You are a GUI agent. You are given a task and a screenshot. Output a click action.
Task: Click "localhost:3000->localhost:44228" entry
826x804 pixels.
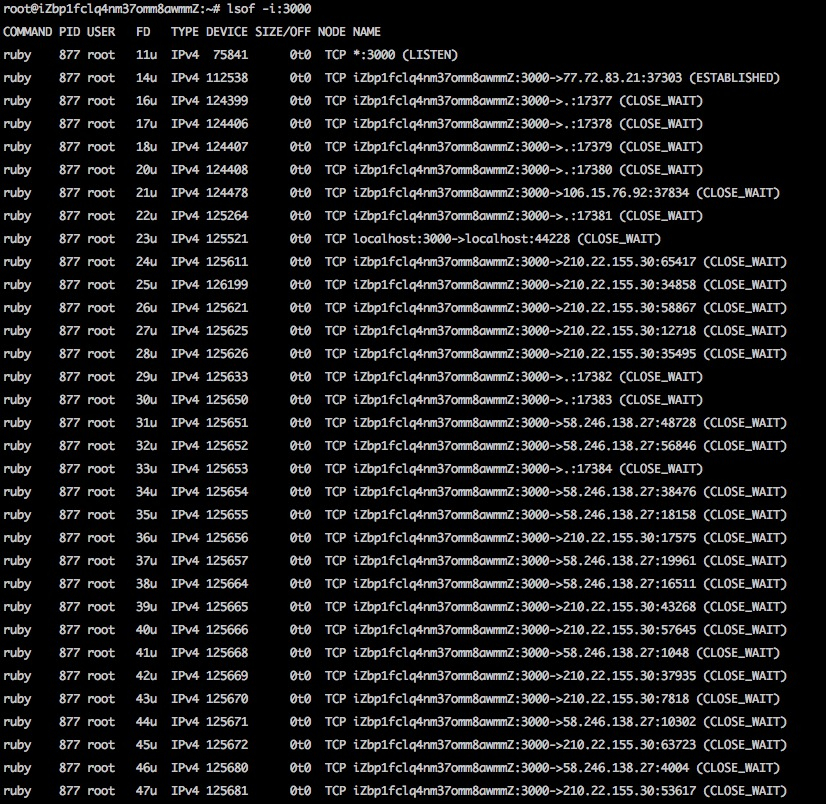(x=461, y=239)
